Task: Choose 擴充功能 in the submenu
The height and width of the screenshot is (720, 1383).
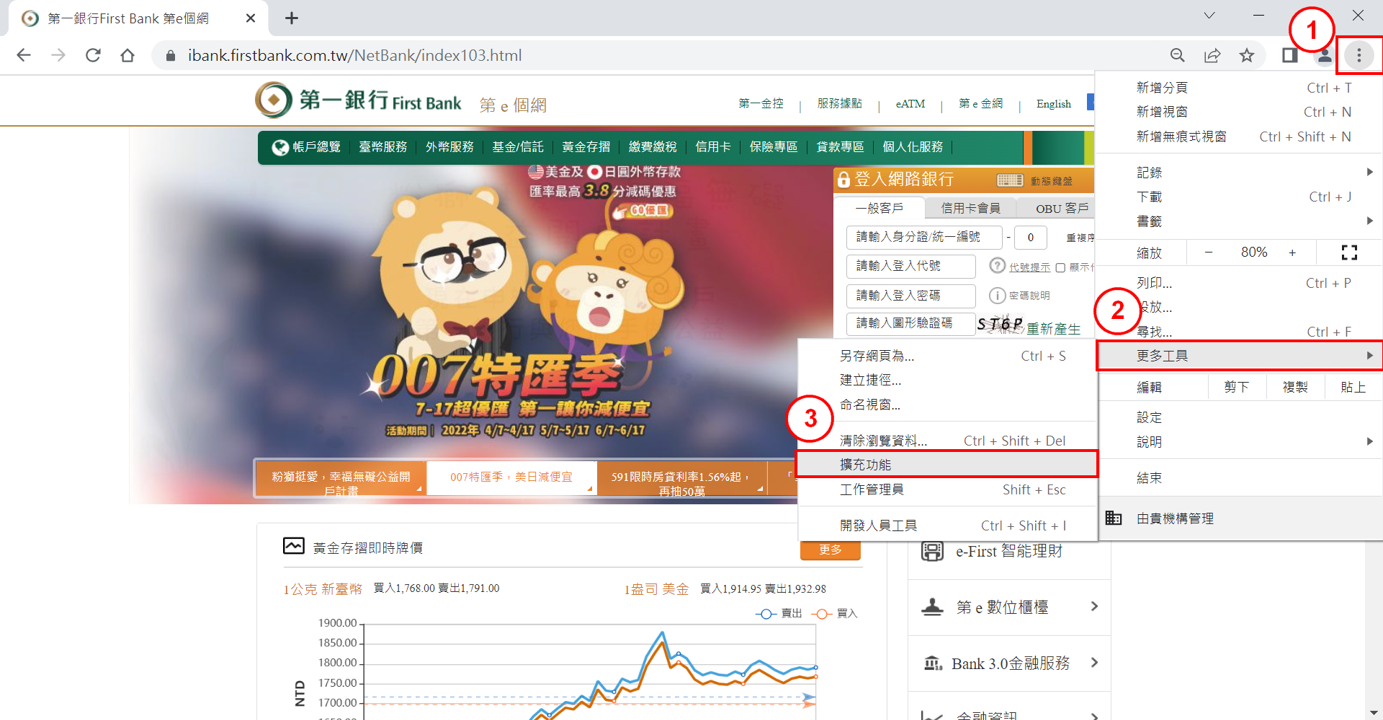Action: (947, 465)
